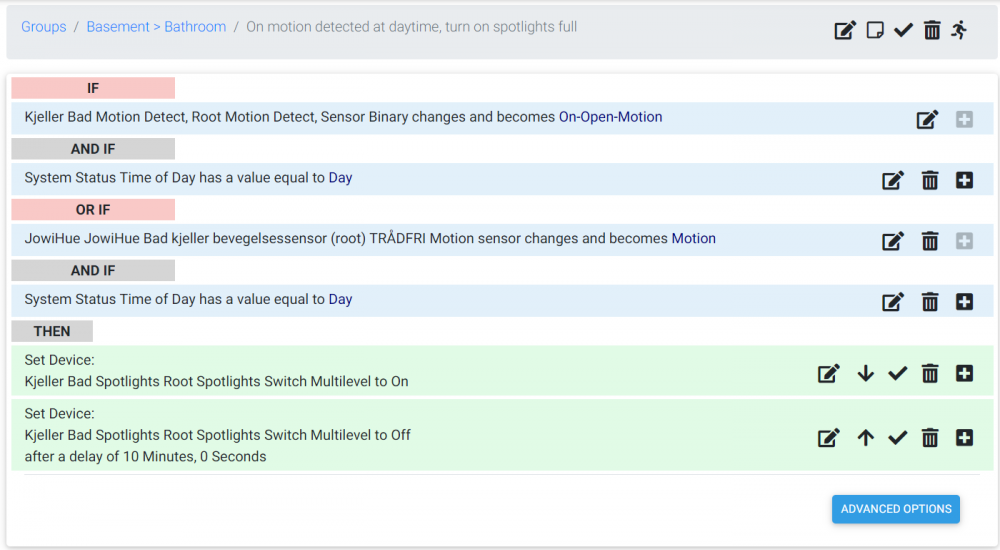Open the Basement > Bathroom breadcrumb link

[x=156, y=27]
